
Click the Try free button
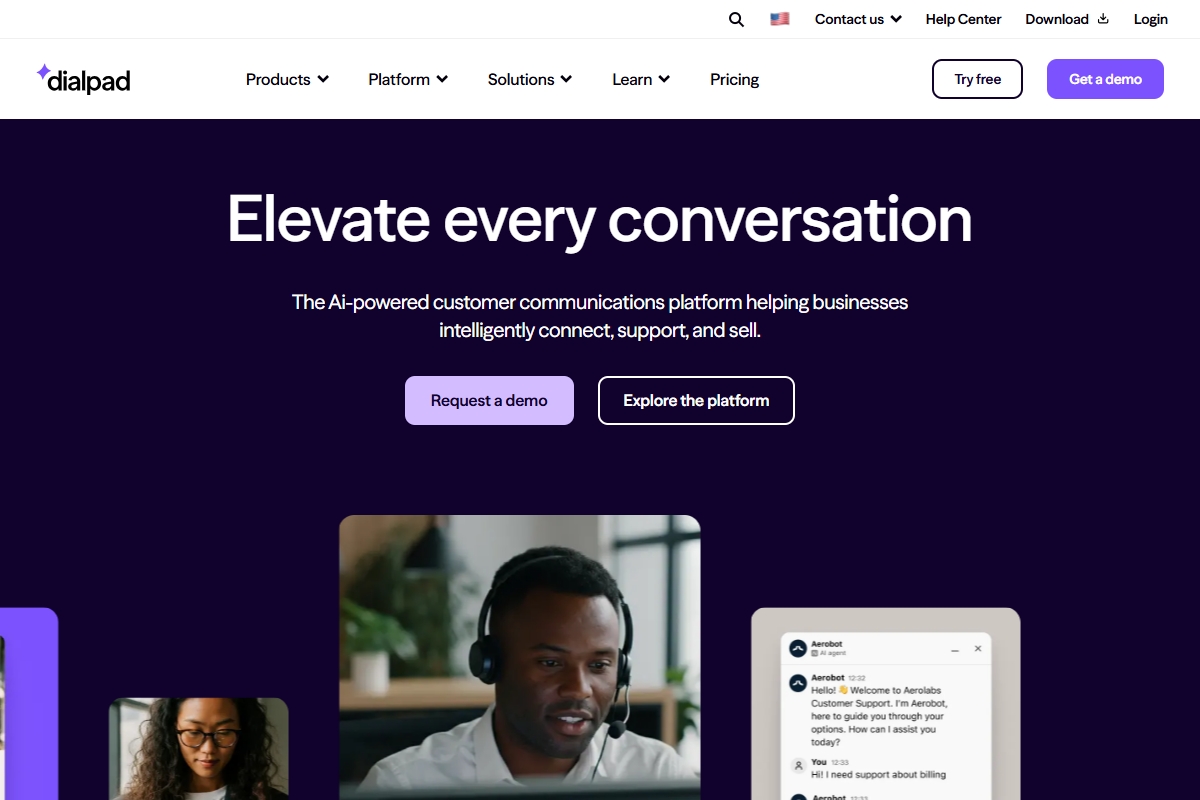(x=977, y=79)
